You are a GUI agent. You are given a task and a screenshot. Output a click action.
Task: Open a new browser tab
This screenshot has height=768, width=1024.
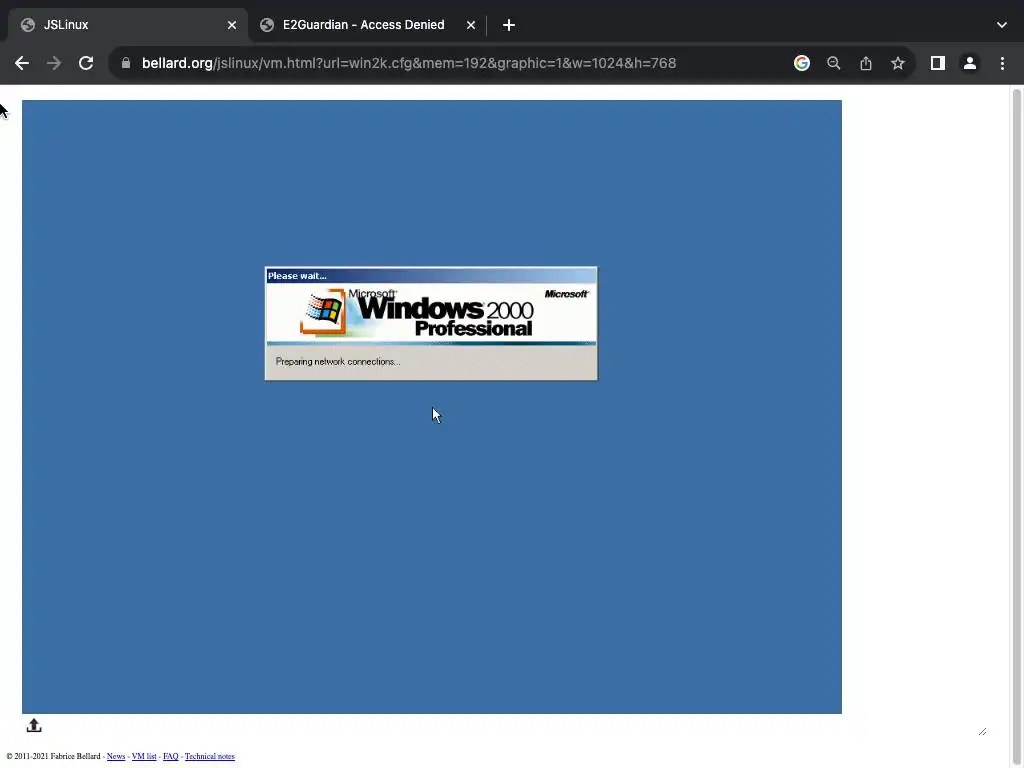click(509, 25)
